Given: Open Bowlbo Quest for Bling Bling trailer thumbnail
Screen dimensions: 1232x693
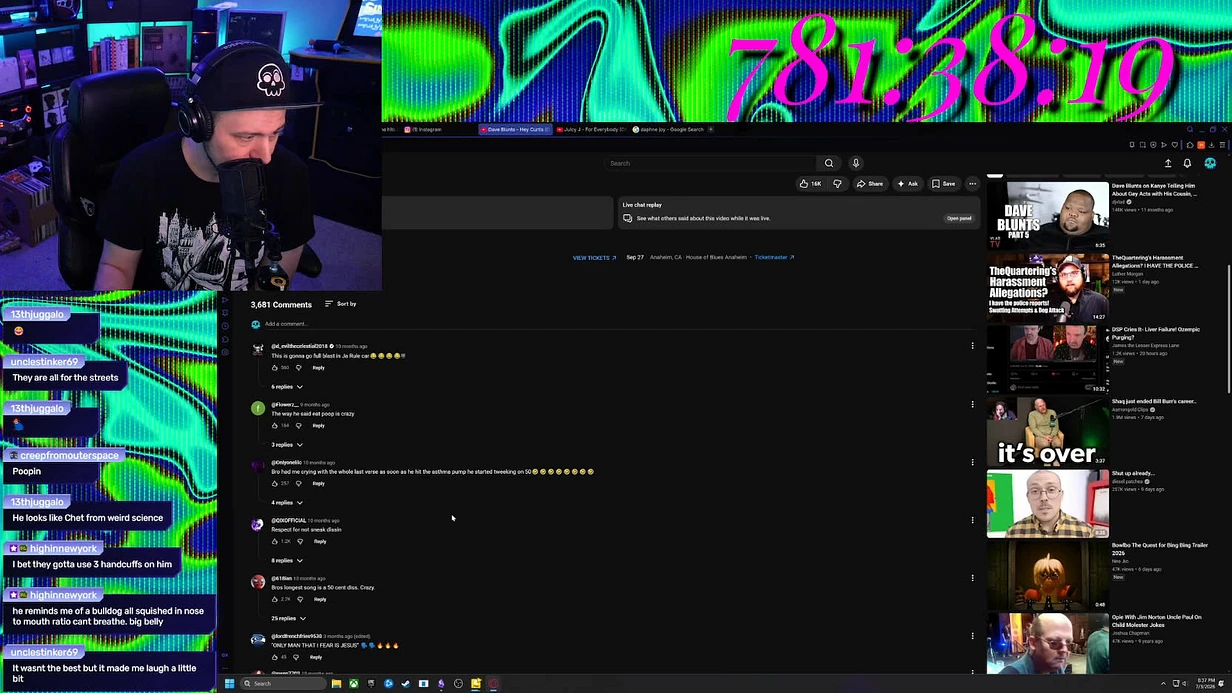Looking at the screenshot, I should point(1047,575).
